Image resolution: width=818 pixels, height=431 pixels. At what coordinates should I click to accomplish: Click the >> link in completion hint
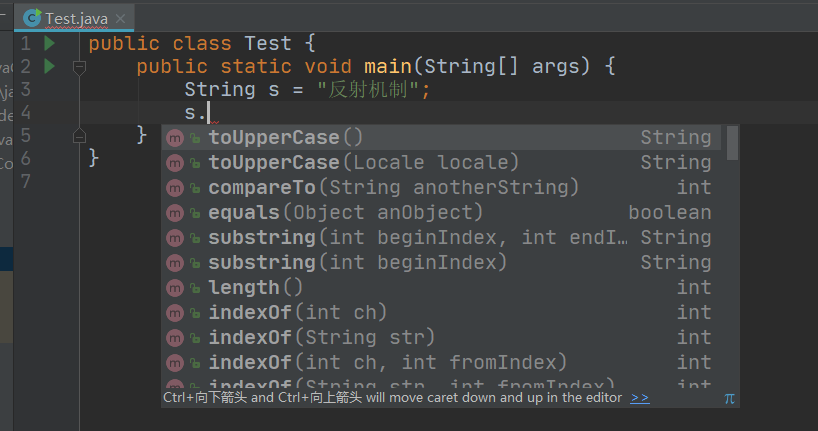click(640, 398)
